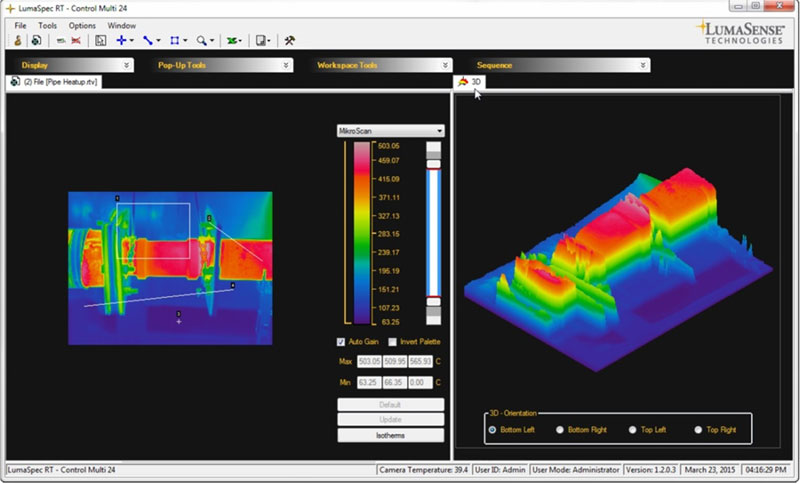Select Bottom Right 3D orientation
Image resolution: width=800 pixels, height=484 pixels.
(x=560, y=430)
